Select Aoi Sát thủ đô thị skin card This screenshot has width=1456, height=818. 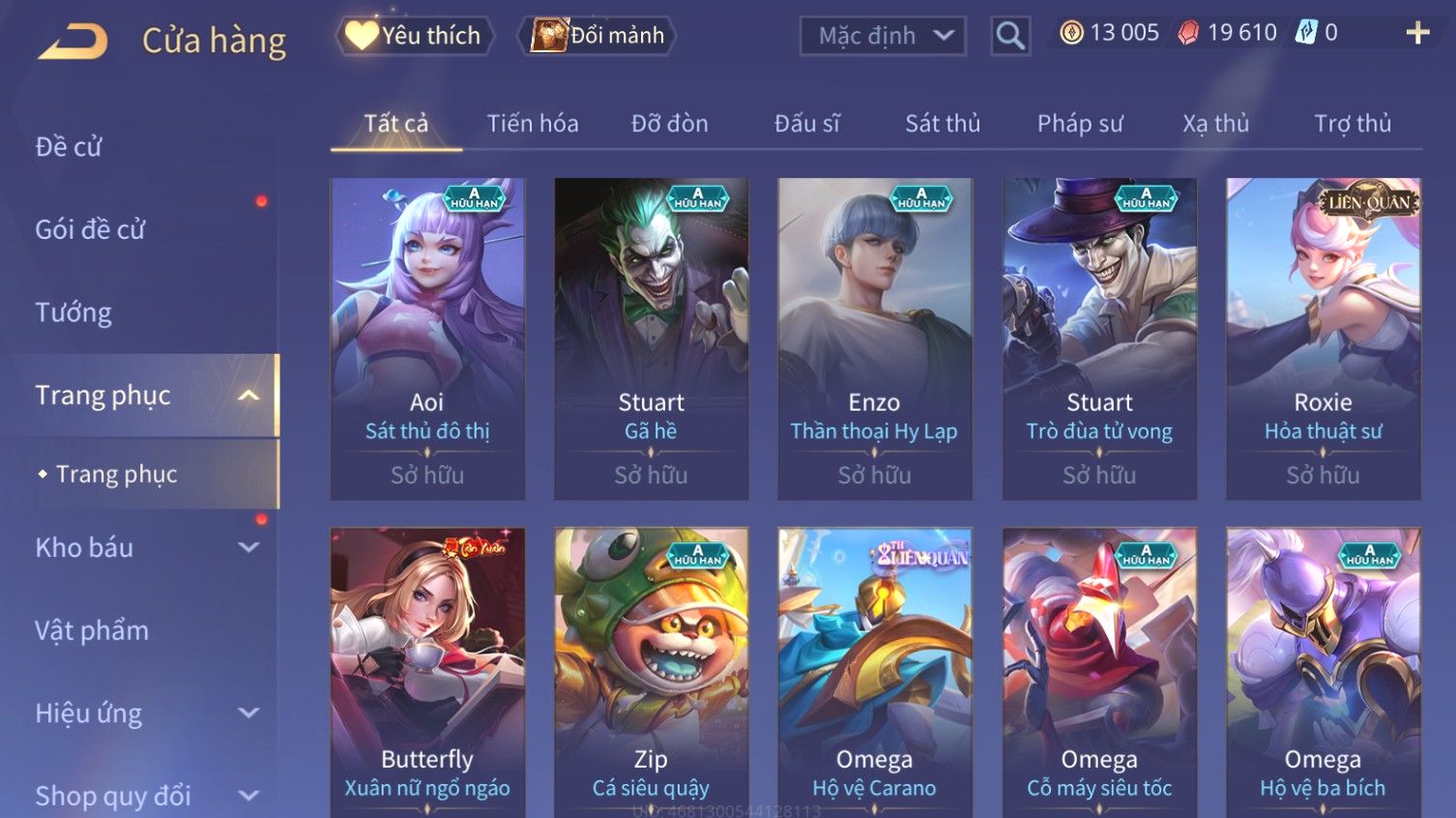427,338
